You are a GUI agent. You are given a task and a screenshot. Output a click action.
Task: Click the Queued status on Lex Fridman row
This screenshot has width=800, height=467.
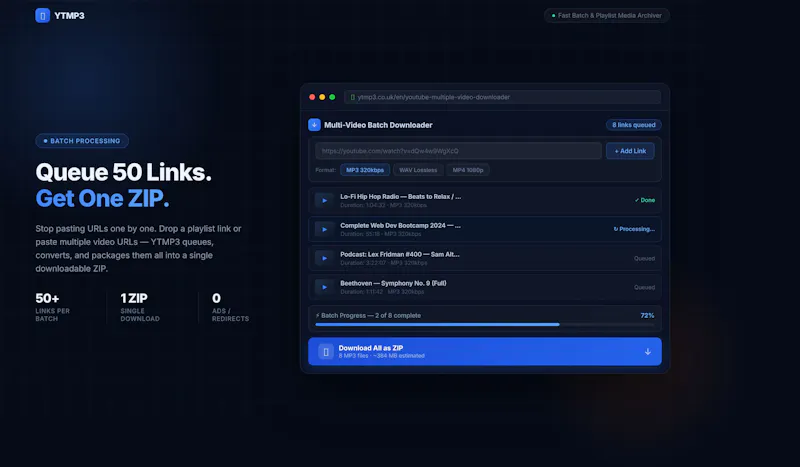tap(644, 258)
